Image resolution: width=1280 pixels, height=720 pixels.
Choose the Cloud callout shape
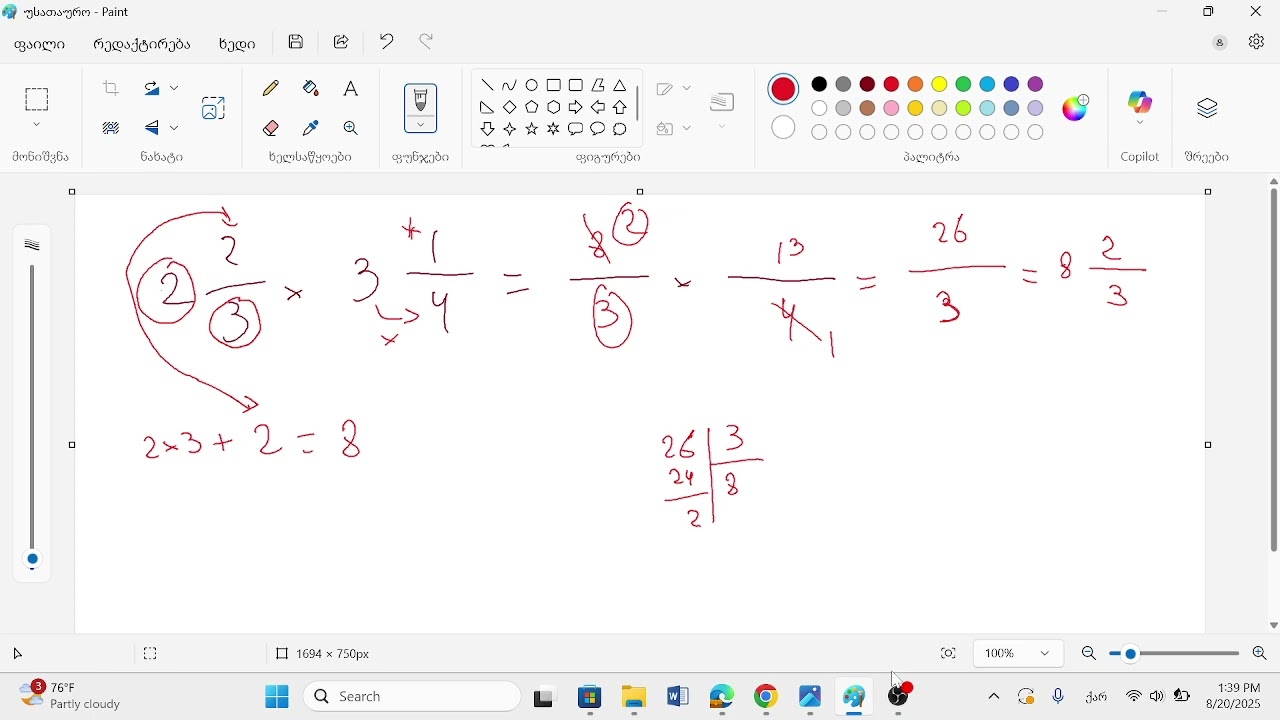tap(621, 130)
